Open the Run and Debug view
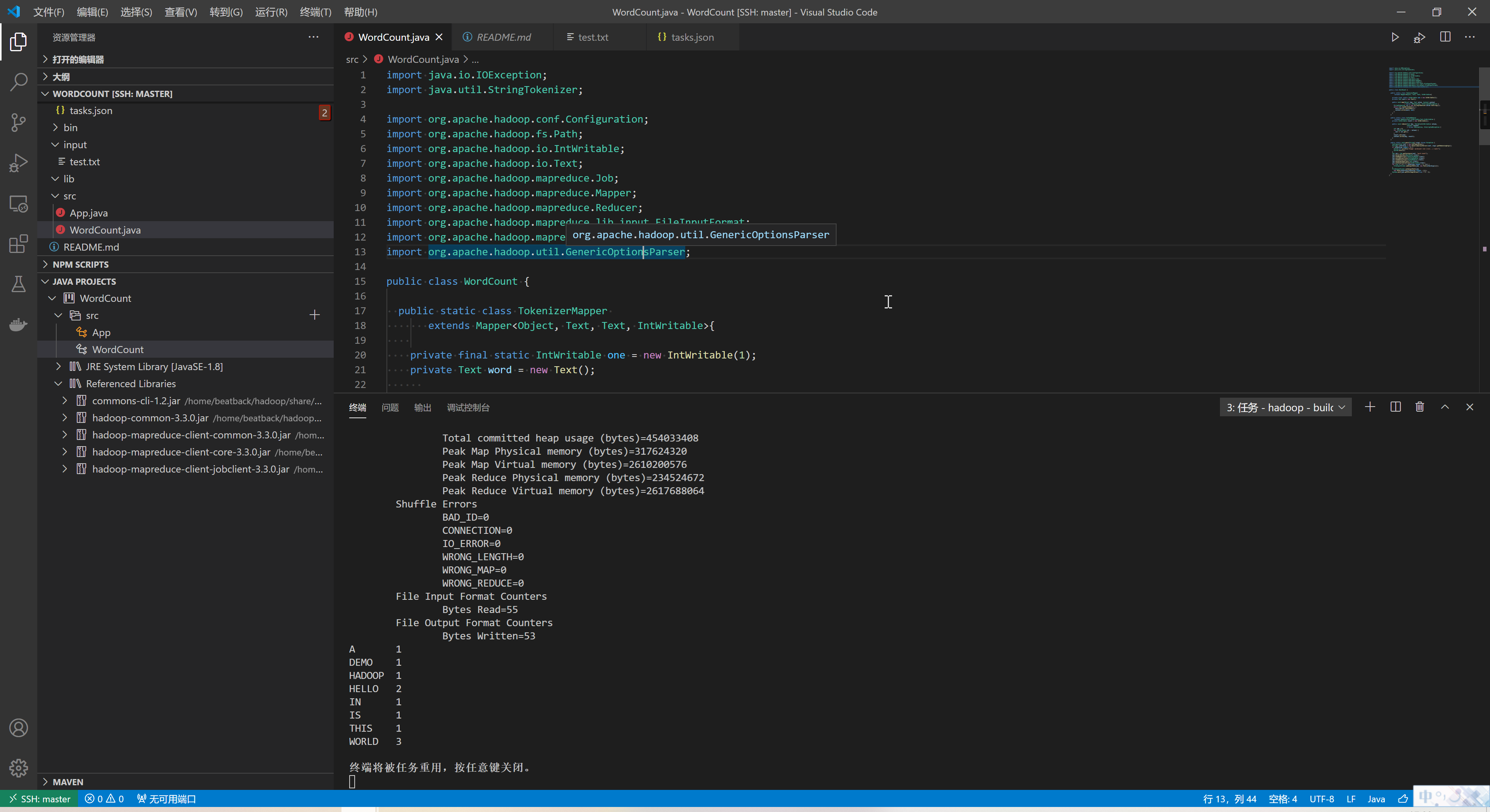The width and height of the screenshot is (1490, 812). pos(19,163)
